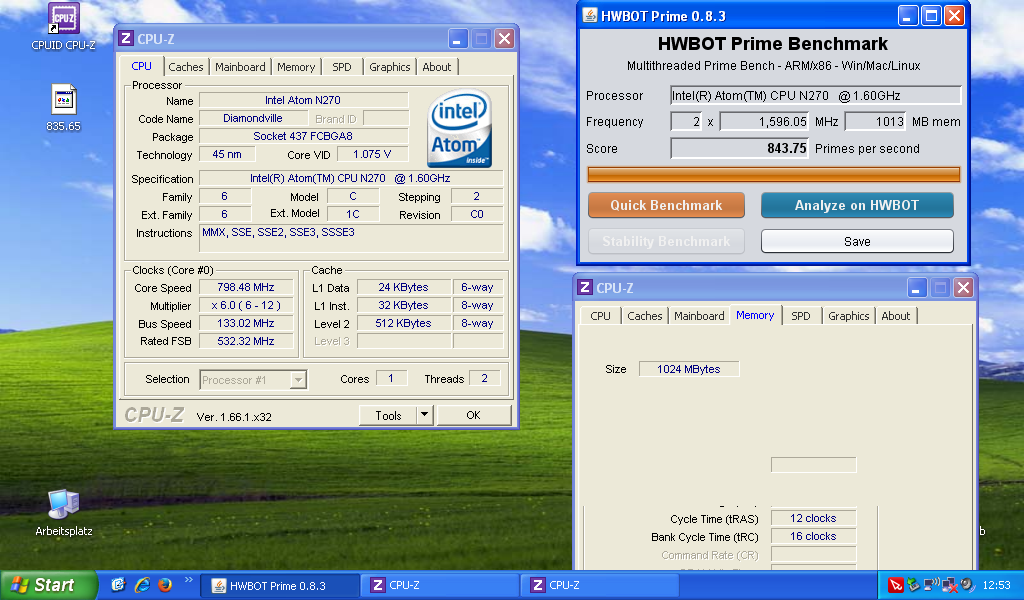Screen dimensions: 1024x600
Task: Select the 835.65 file icon on desktop
Action: tap(63, 108)
